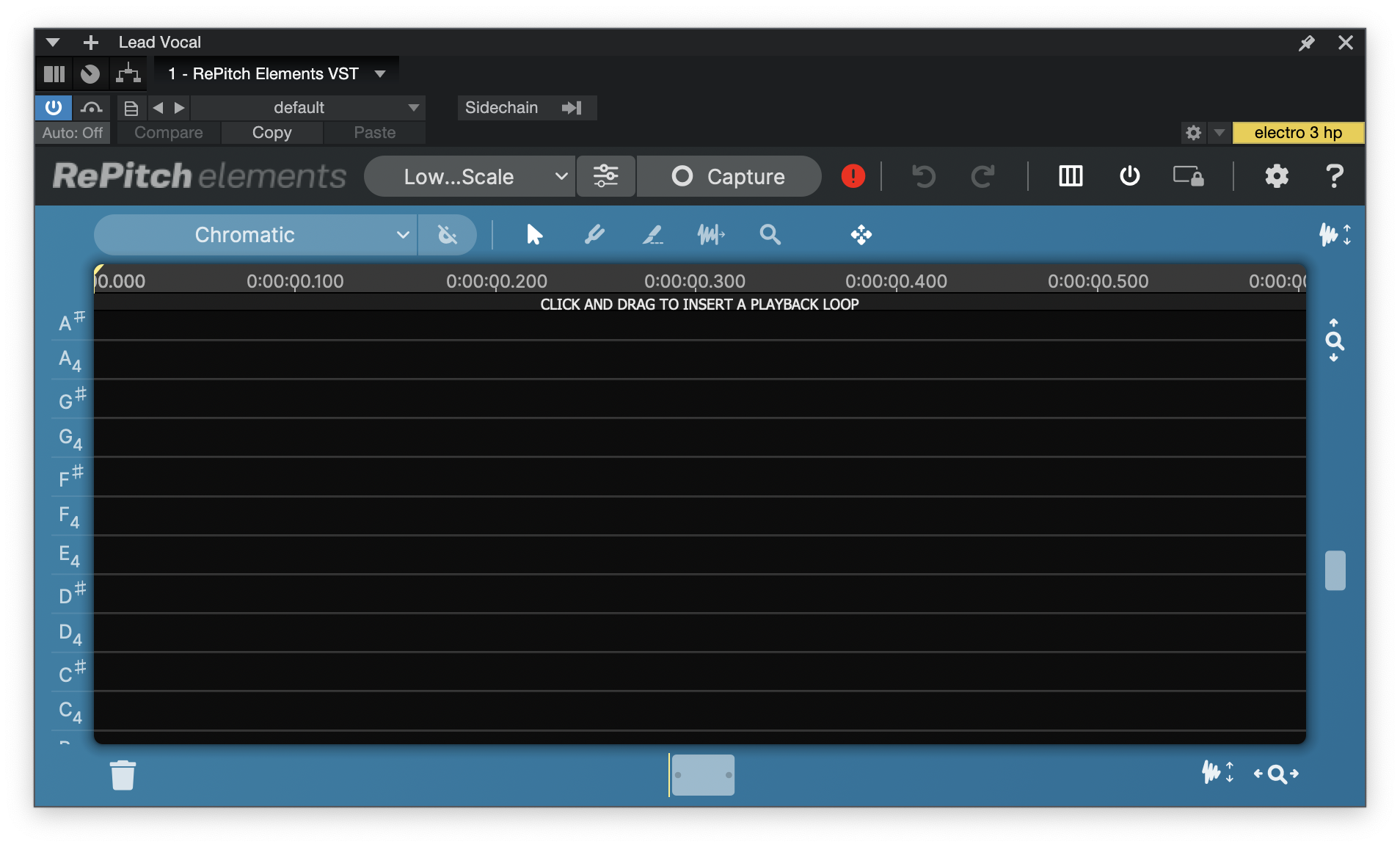Open help with the question mark
This screenshot has width=1400, height=847.
1334,176
